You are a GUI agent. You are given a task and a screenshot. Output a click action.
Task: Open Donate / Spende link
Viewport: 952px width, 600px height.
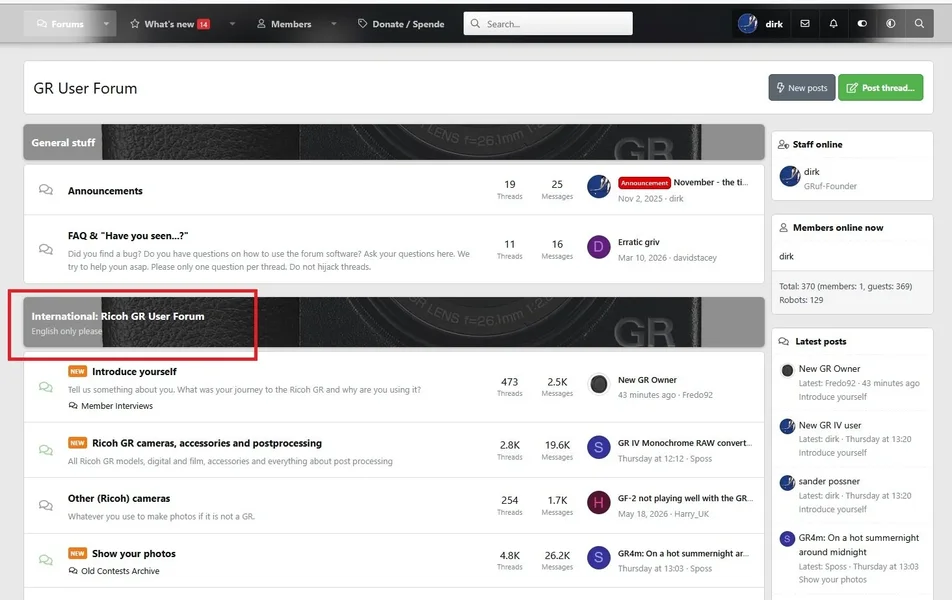[401, 24]
